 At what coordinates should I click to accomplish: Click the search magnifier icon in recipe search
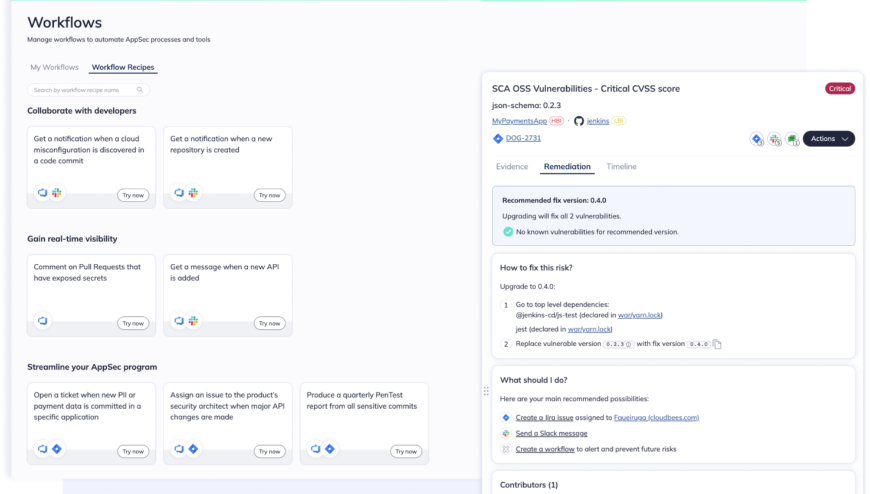(x=140, y=90)
